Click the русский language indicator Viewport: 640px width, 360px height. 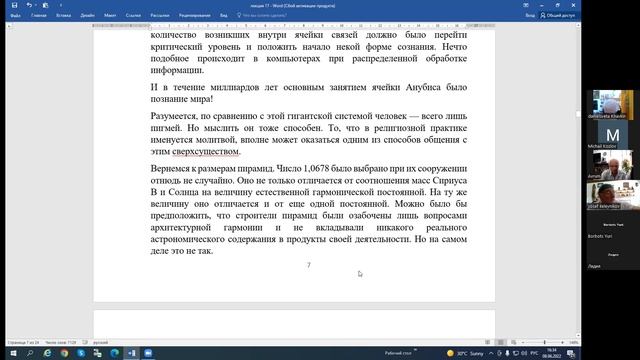pos(100,342)
